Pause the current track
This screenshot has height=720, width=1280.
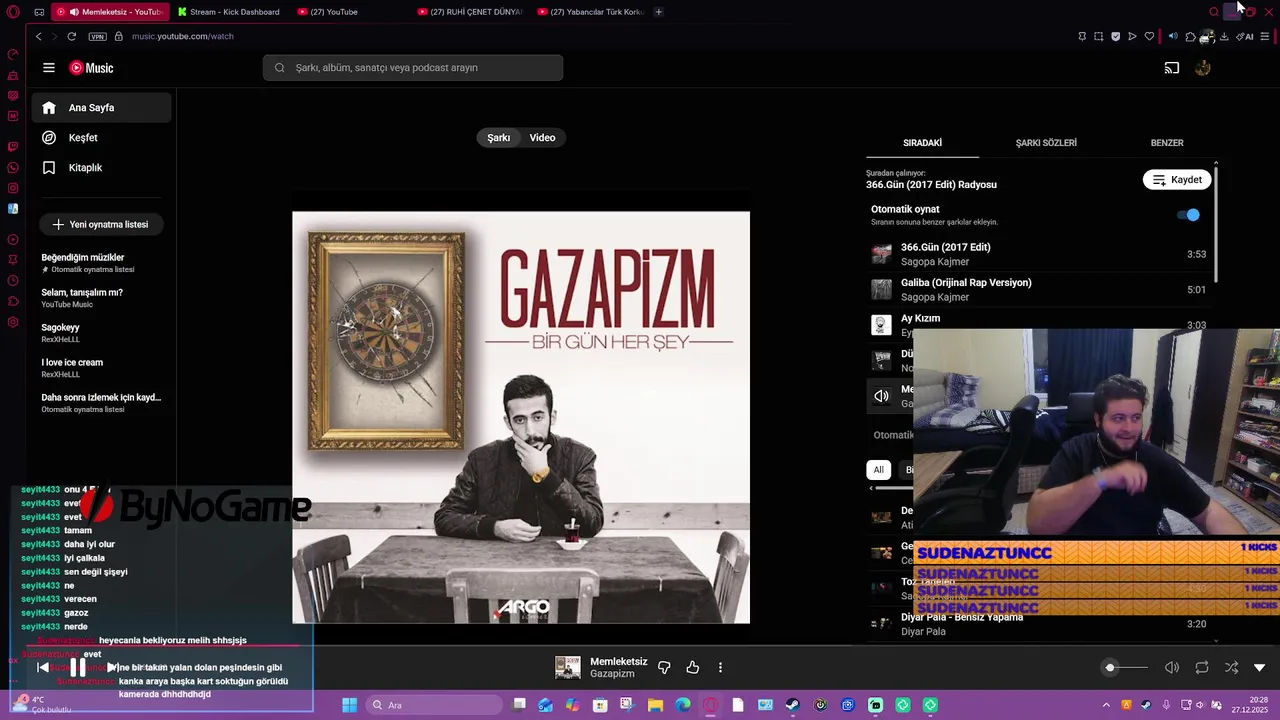(77, 667)
